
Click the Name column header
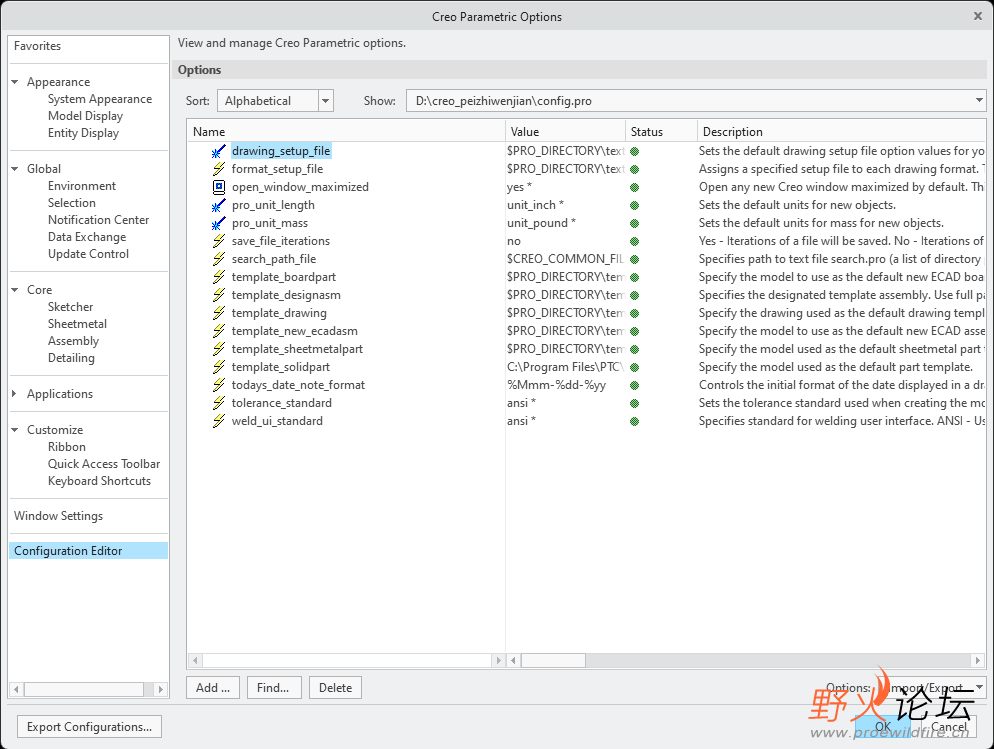(346, 132)
